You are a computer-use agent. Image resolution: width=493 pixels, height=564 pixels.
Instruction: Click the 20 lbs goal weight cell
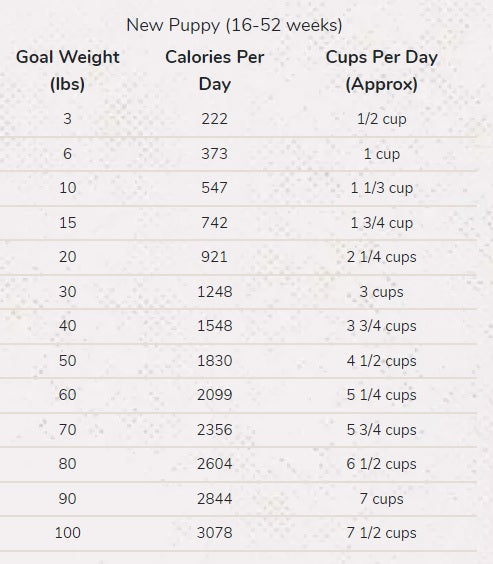(68, 257)
